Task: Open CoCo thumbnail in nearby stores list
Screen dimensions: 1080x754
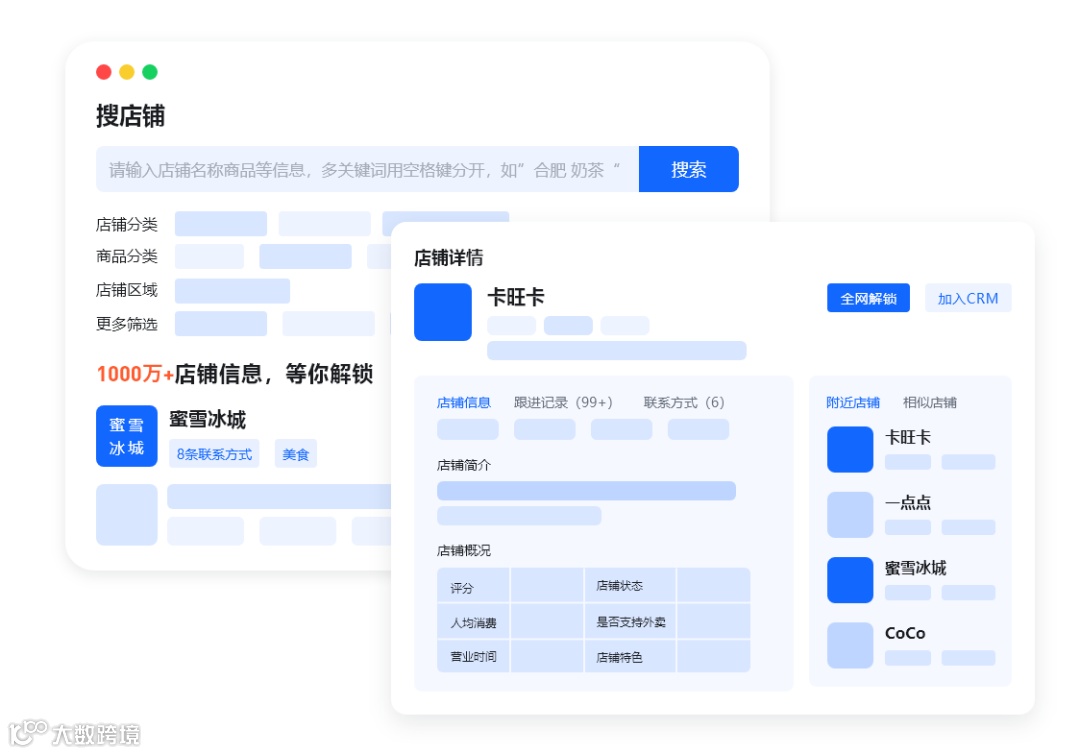Action: point(850,645)
